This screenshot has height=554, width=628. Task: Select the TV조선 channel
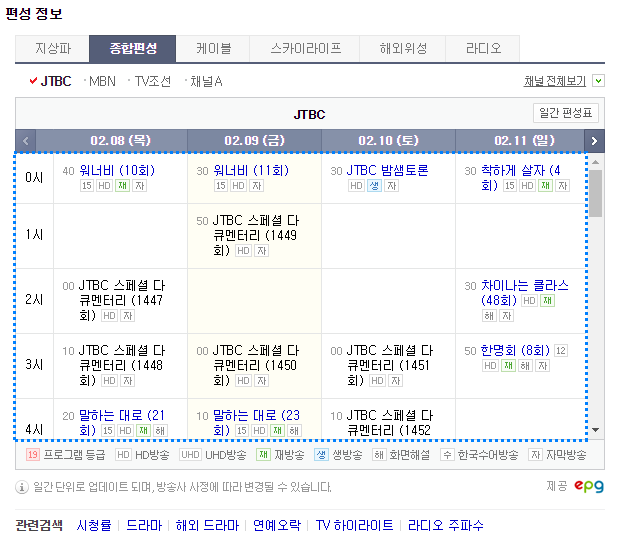153,81
